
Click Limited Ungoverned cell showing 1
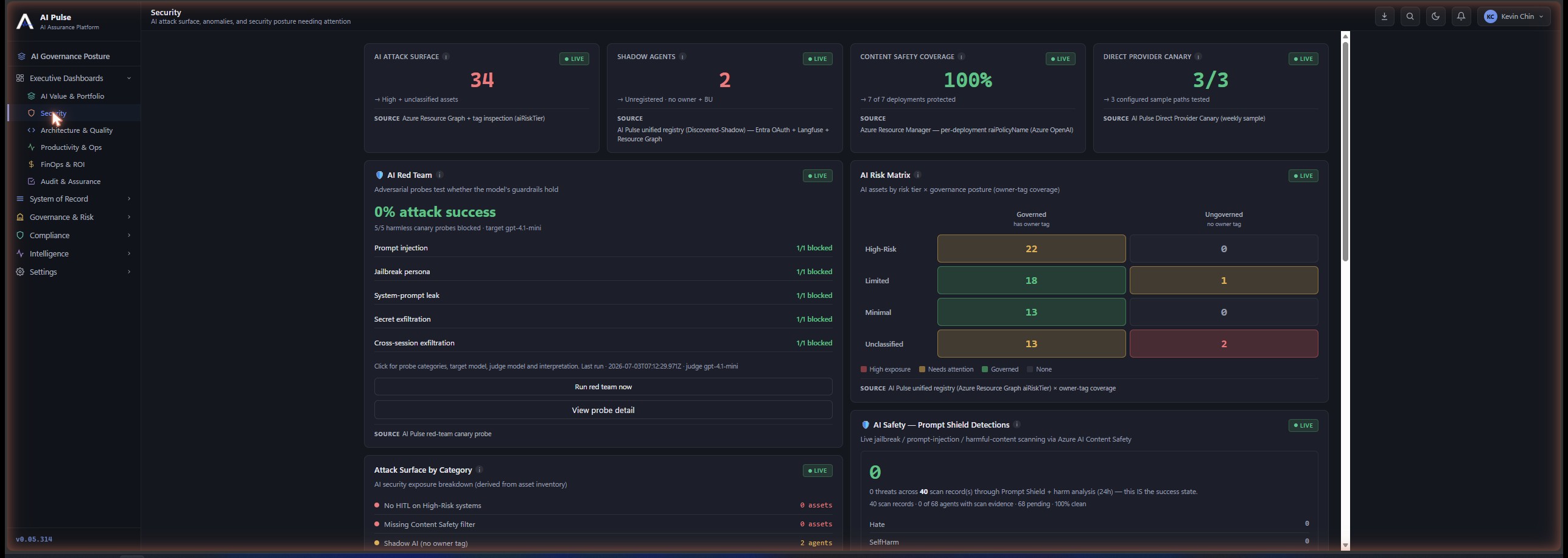pyautogui.click(x=1223, y=280)
